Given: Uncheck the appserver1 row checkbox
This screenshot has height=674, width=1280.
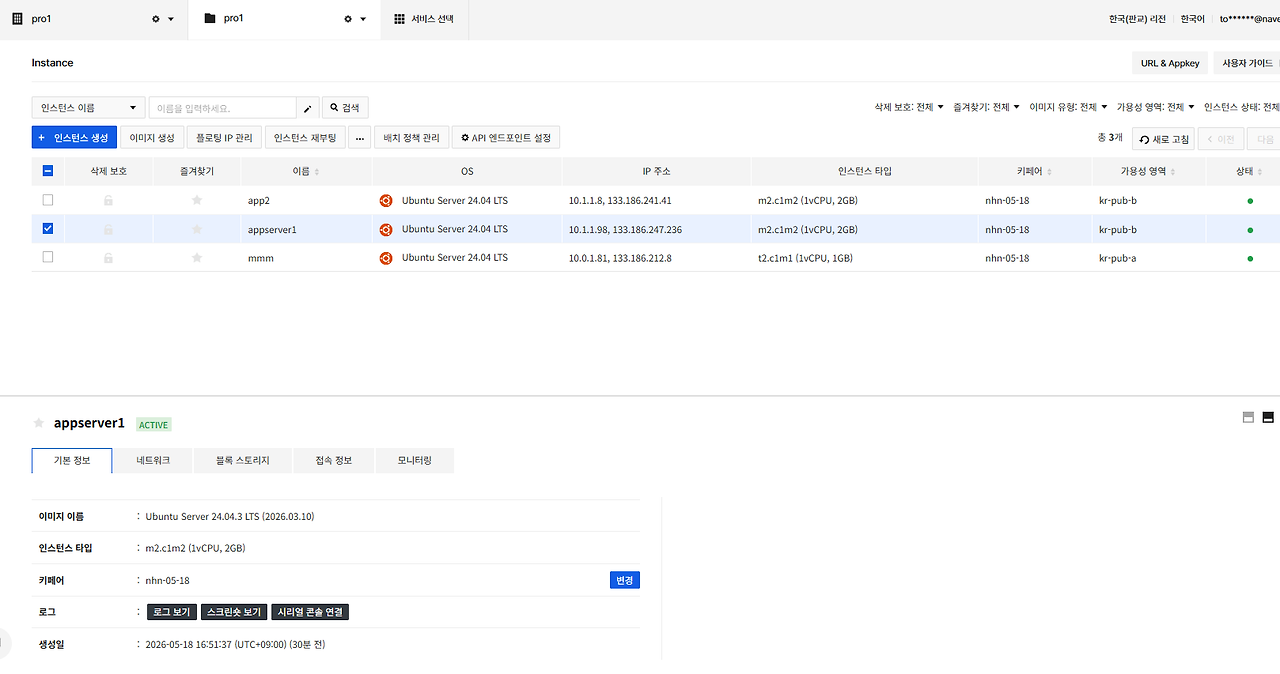Looking at the screenshot, I should [48, 229].
